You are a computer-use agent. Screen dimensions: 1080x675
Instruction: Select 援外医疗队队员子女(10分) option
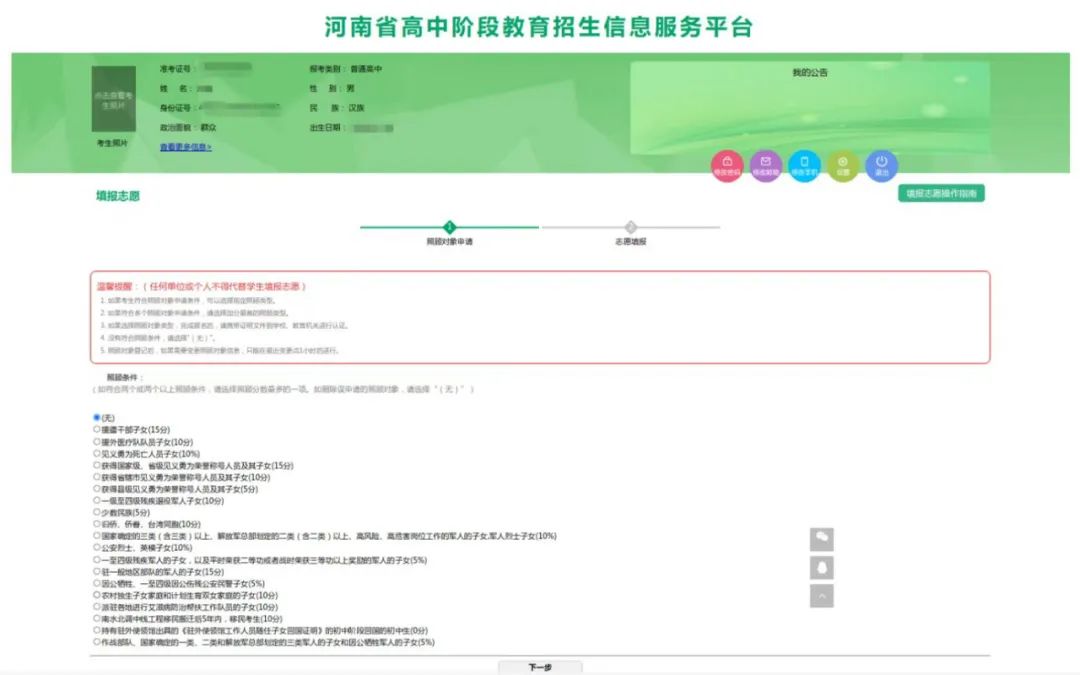97,442
